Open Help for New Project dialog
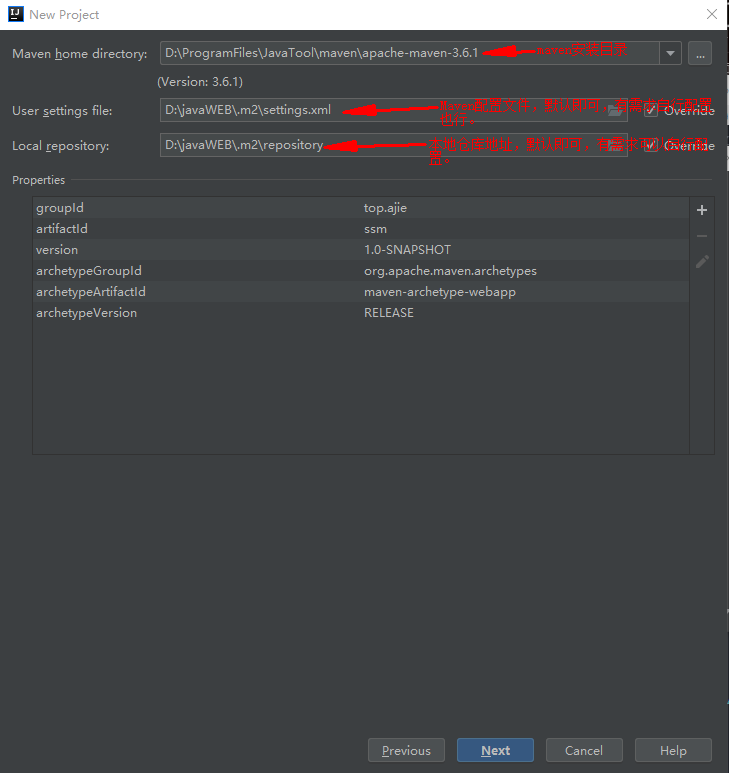This screenshot has width=729, height=773. point(673,750)
